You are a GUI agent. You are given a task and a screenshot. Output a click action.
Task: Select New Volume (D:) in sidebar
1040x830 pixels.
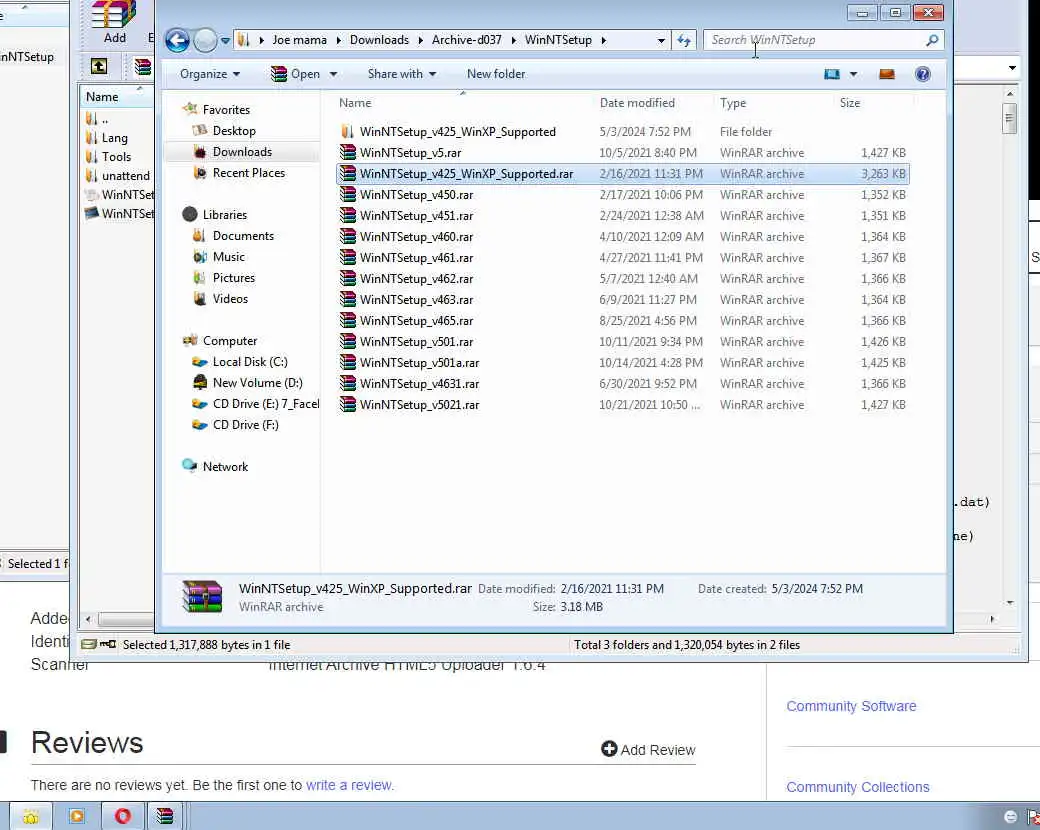tap(257, 383)
